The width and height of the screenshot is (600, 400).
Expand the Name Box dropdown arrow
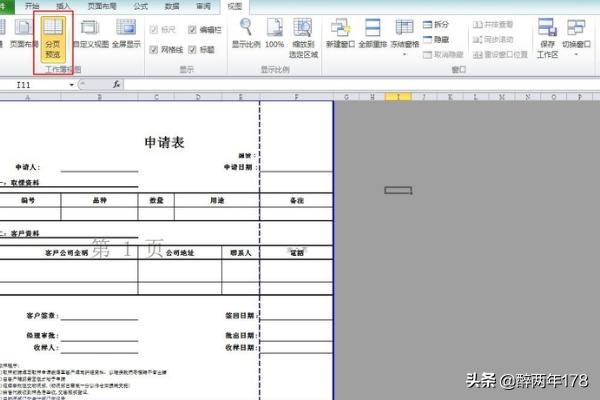point(72,85)
